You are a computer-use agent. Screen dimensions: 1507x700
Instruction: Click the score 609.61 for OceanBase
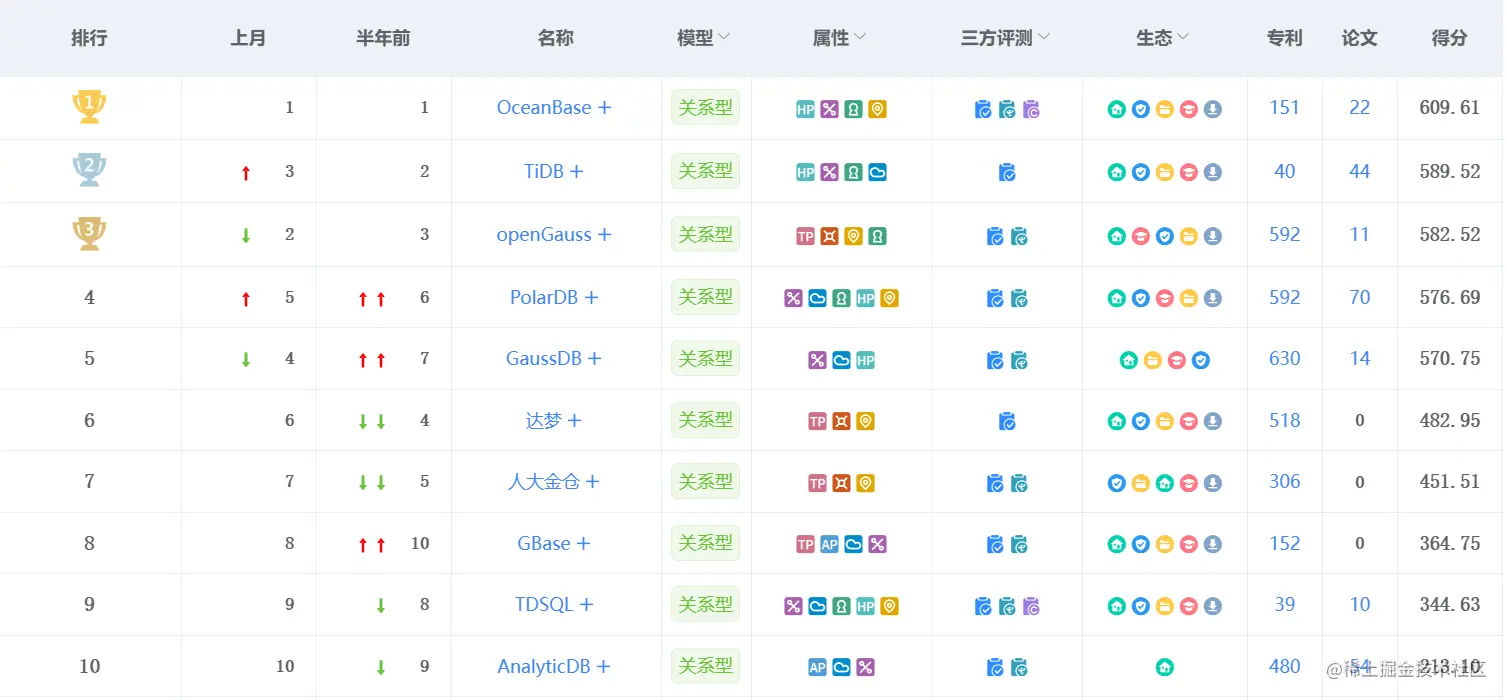1449,108
